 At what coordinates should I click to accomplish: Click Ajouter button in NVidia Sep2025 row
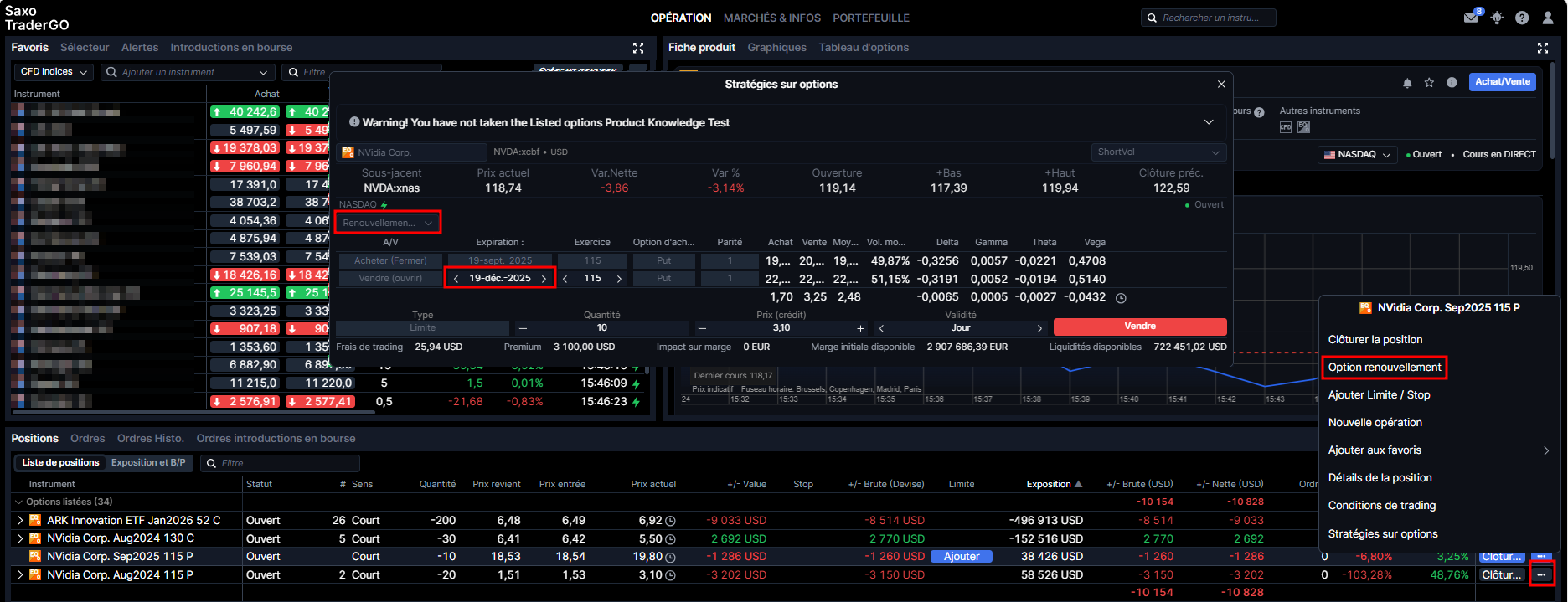[962, 557]
